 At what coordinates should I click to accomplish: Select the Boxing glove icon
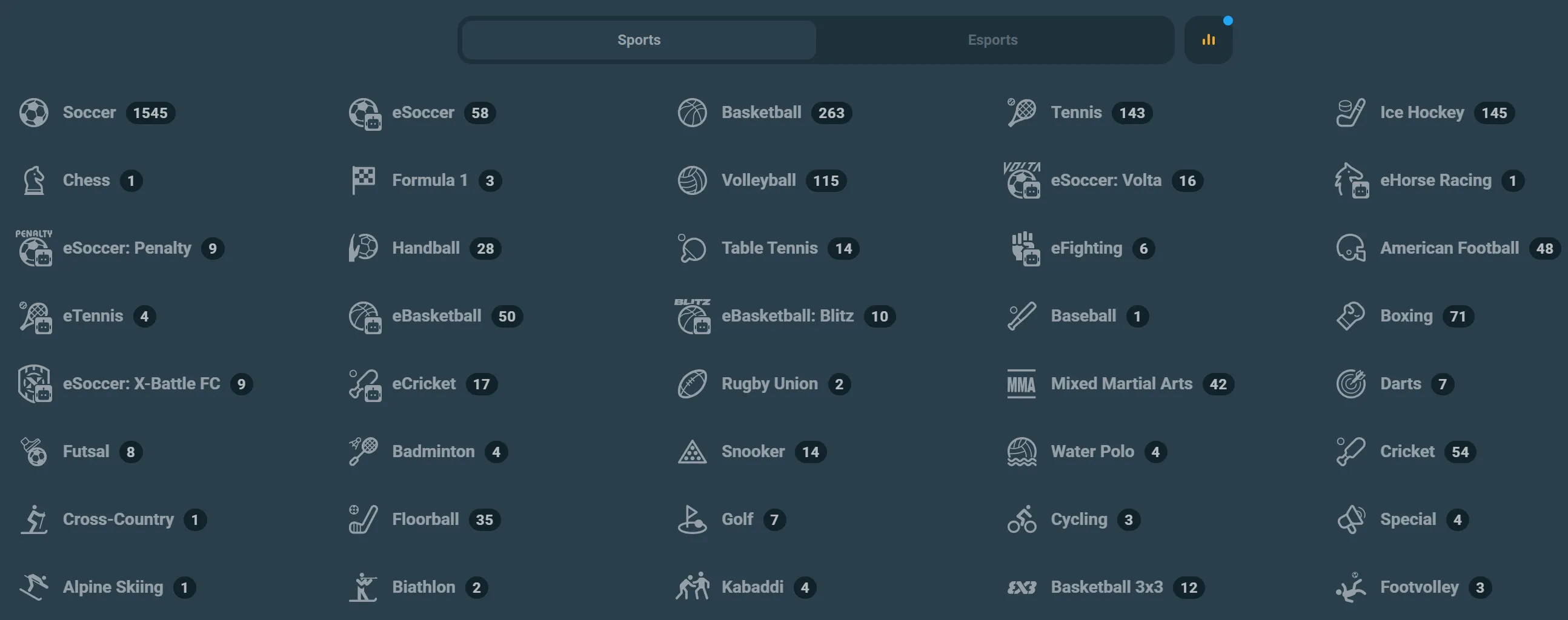[1350, 316]
